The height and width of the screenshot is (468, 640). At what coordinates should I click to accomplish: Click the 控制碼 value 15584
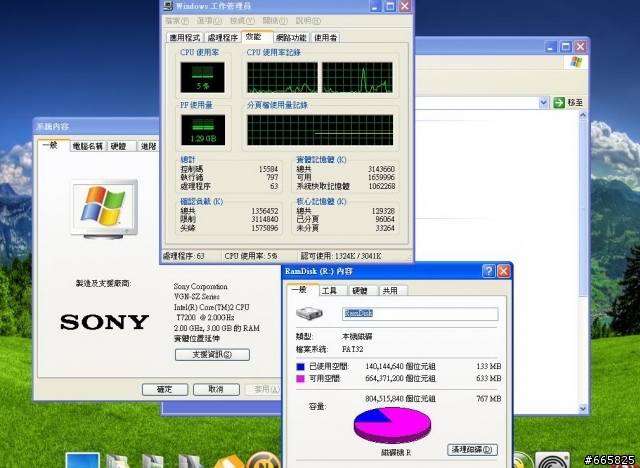268,169
